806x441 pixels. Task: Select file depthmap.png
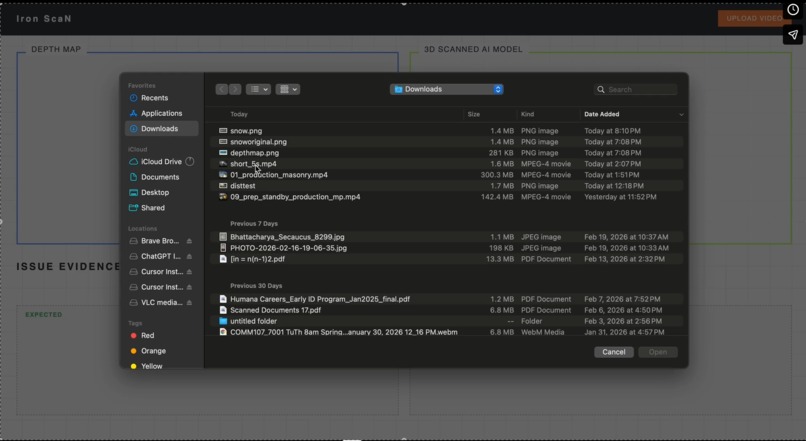click(x=446, y=153)
